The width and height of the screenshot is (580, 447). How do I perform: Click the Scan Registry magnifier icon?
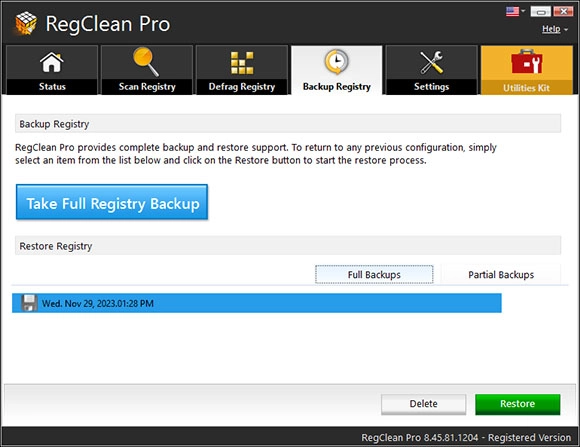(146, 61)
